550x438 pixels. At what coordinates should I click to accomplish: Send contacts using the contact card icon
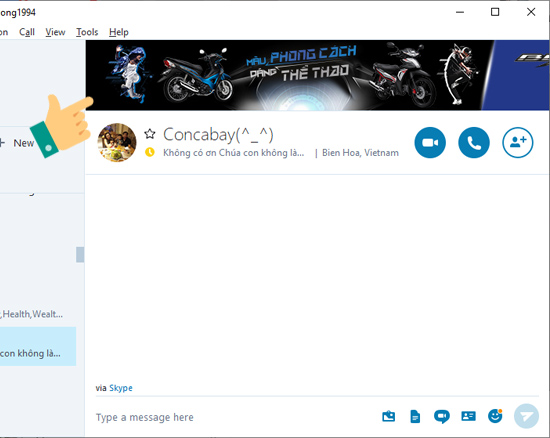(x=468, y=416)
